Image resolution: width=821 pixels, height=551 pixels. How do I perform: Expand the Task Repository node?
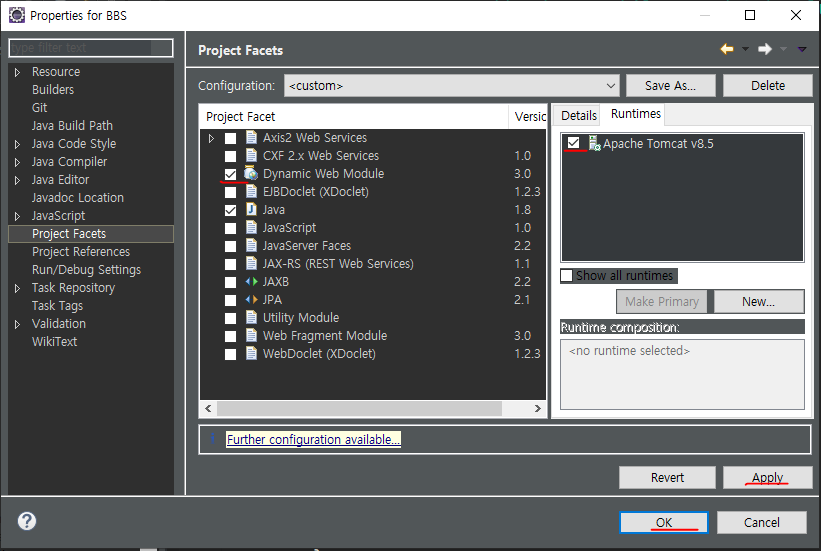coord(17,288)
